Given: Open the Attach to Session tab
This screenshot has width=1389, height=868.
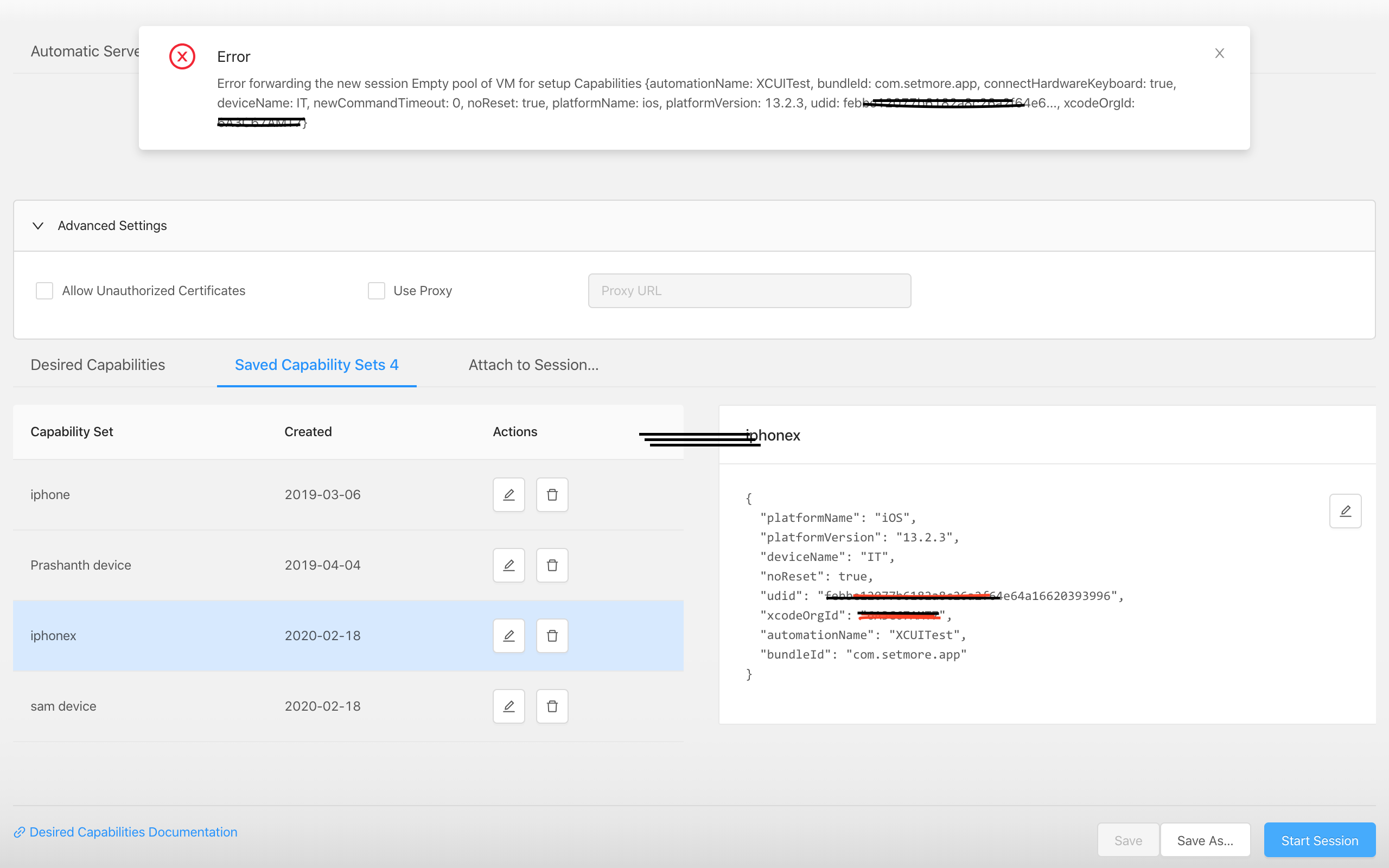Looking at the screenshot, I should 533,365.
